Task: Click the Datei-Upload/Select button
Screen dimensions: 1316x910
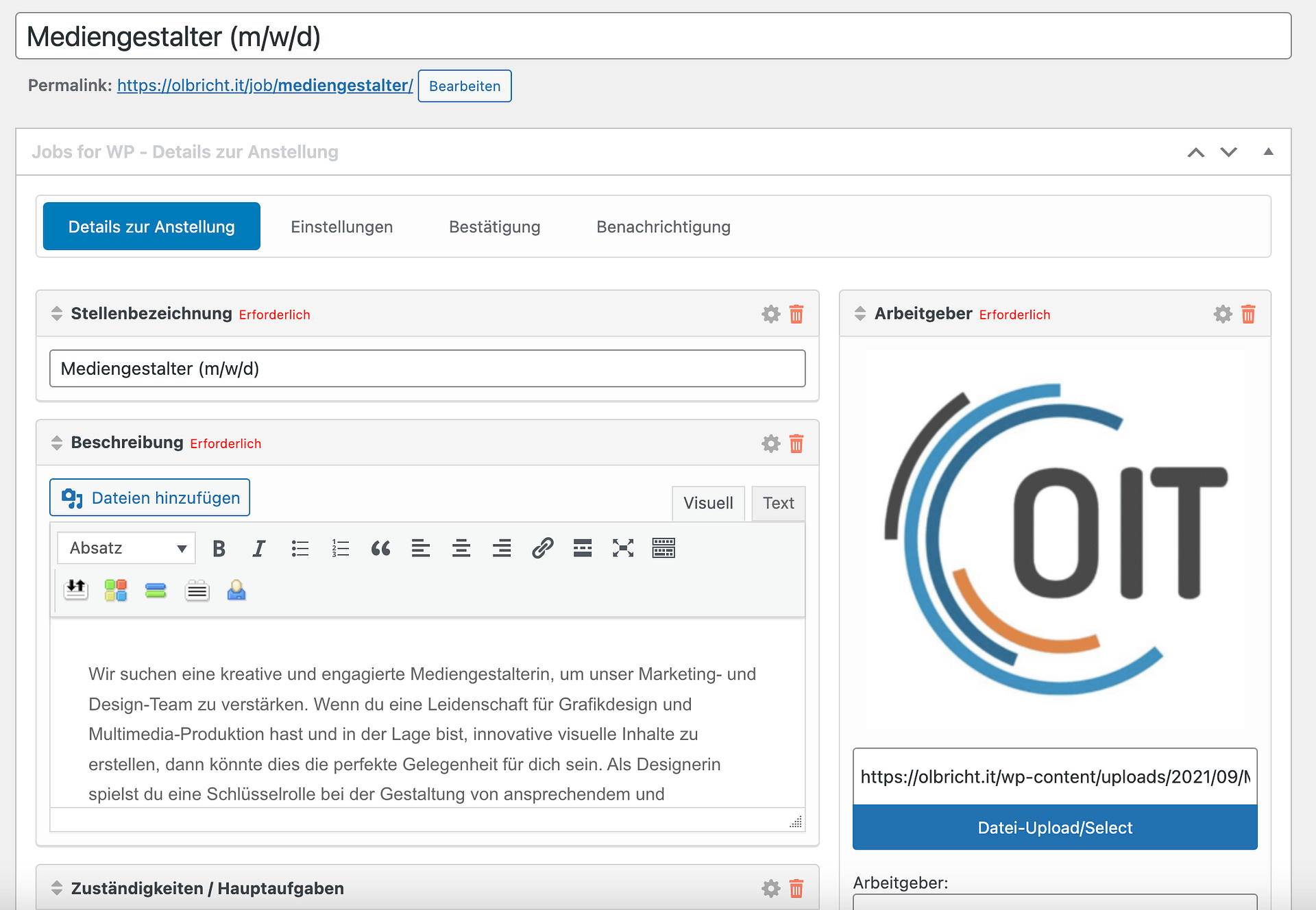Action: pyautogui.click(x=1055, y=827)
